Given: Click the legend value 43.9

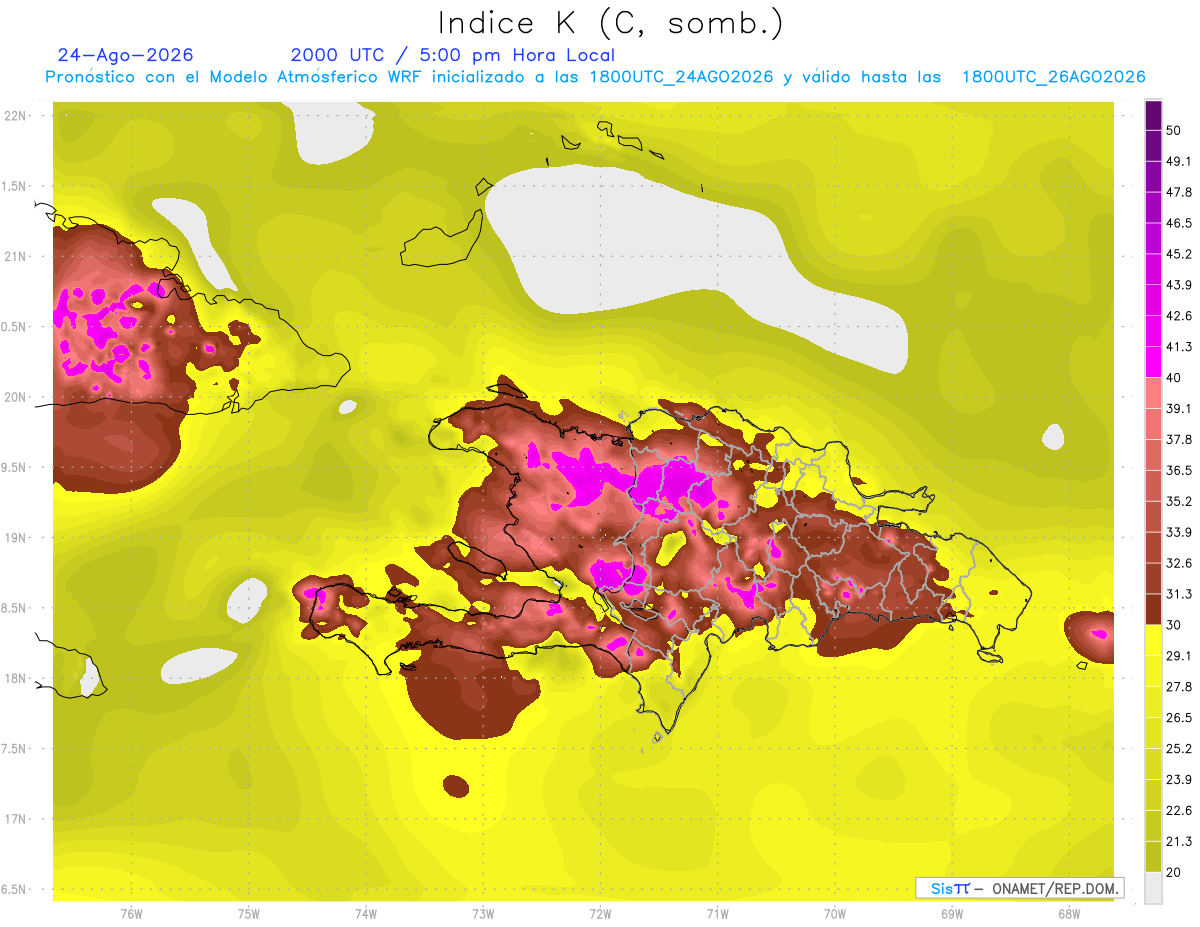Looking at the screenshot, I should tap(1178, 285).
